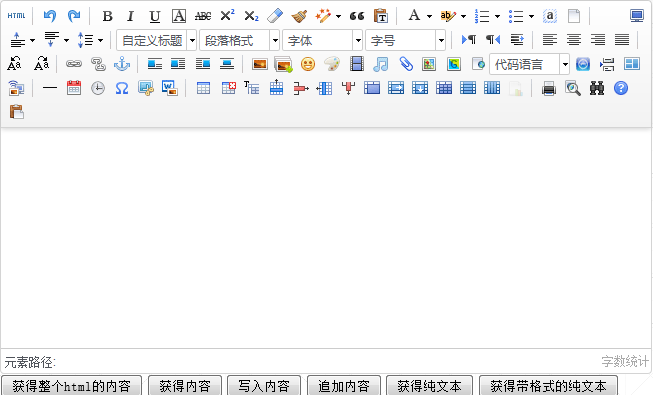Redo the last undone action

(x=74, y=16)
